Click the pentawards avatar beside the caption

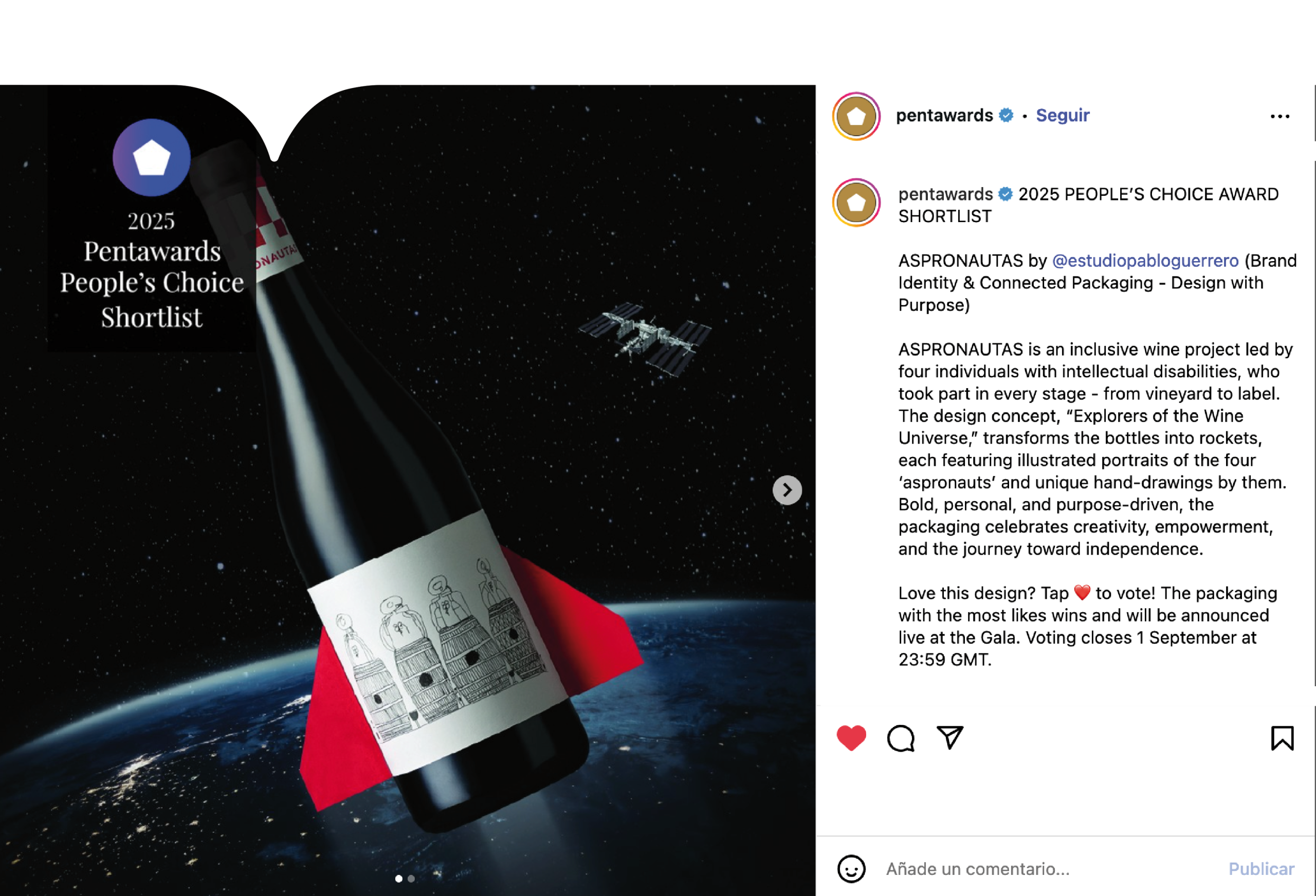[855, 202]
